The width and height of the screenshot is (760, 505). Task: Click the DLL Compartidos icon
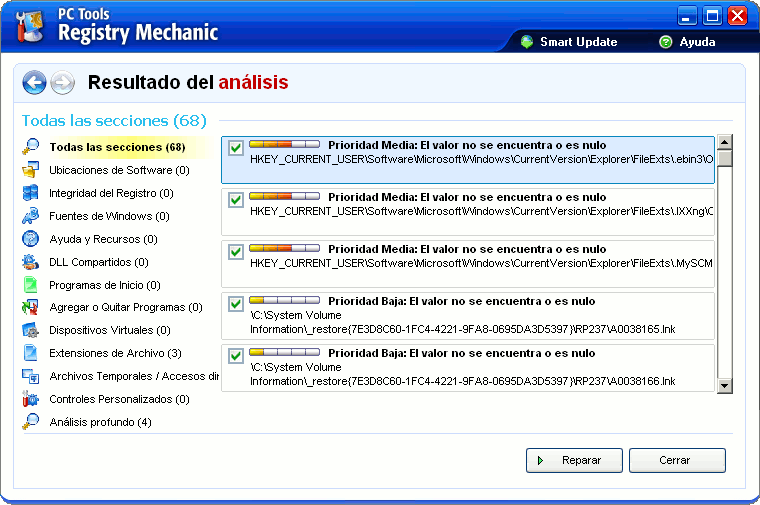point(31,262)
